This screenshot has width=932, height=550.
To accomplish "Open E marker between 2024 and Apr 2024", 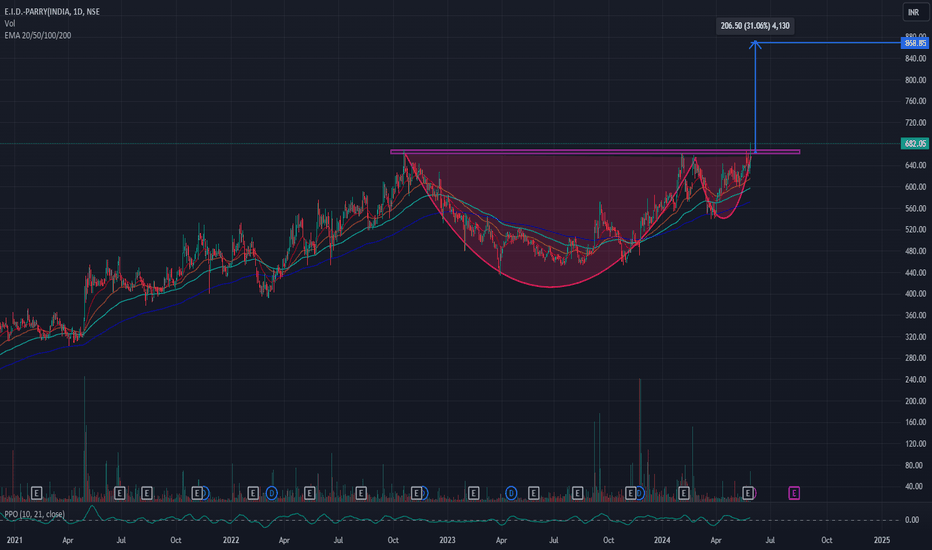I will pos(684,493).
